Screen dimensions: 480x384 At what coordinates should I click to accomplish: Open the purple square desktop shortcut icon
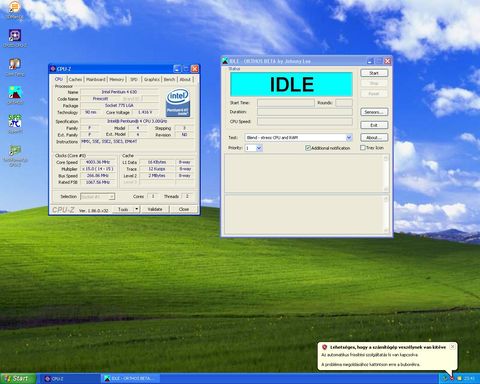click(15, 36)
